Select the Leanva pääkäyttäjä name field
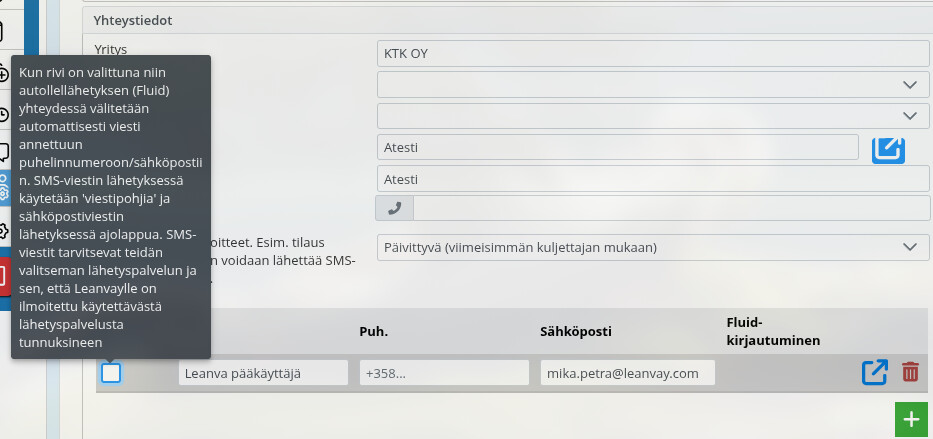The width and height of the screenshot is (933, 439). click(263, 373)
